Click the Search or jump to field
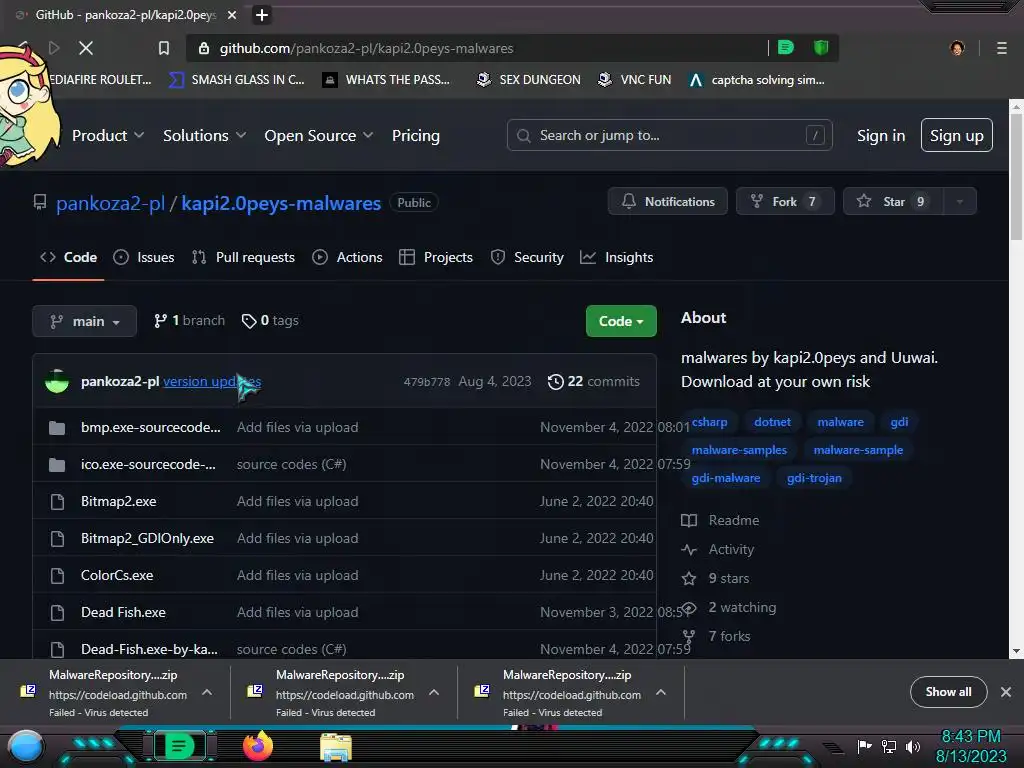Screen dimensions: 1024x768 point(669,135)
